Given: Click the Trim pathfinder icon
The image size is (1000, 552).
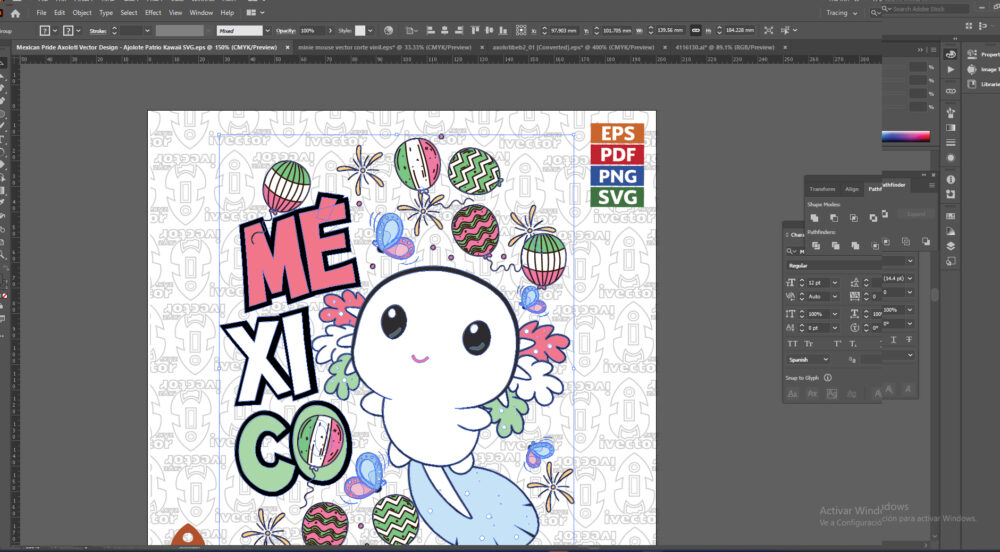Looking at the screenshot, I should point(835,245).
